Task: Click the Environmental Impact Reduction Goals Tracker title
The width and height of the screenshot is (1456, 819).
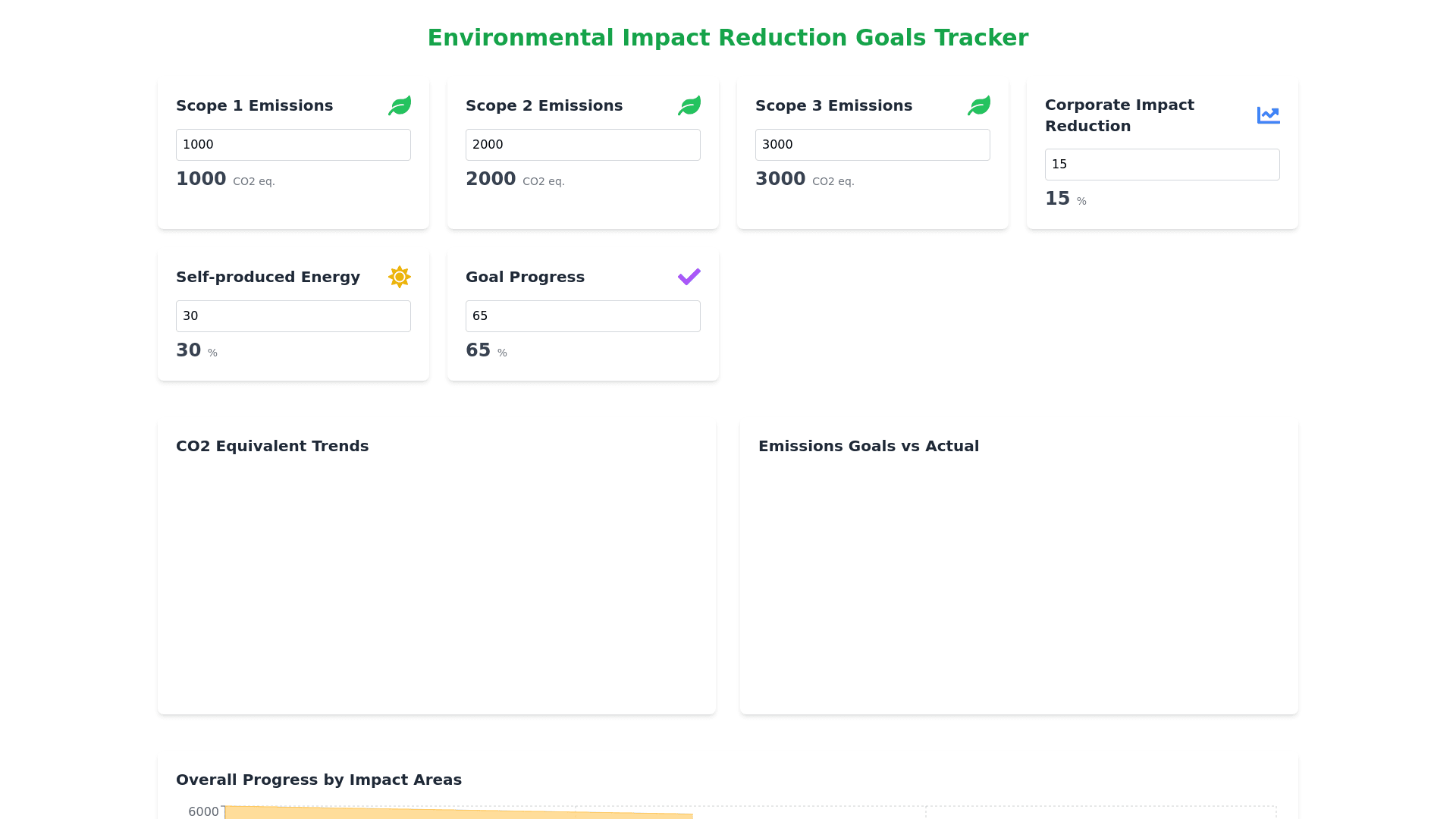Action: tap(728, 38)
